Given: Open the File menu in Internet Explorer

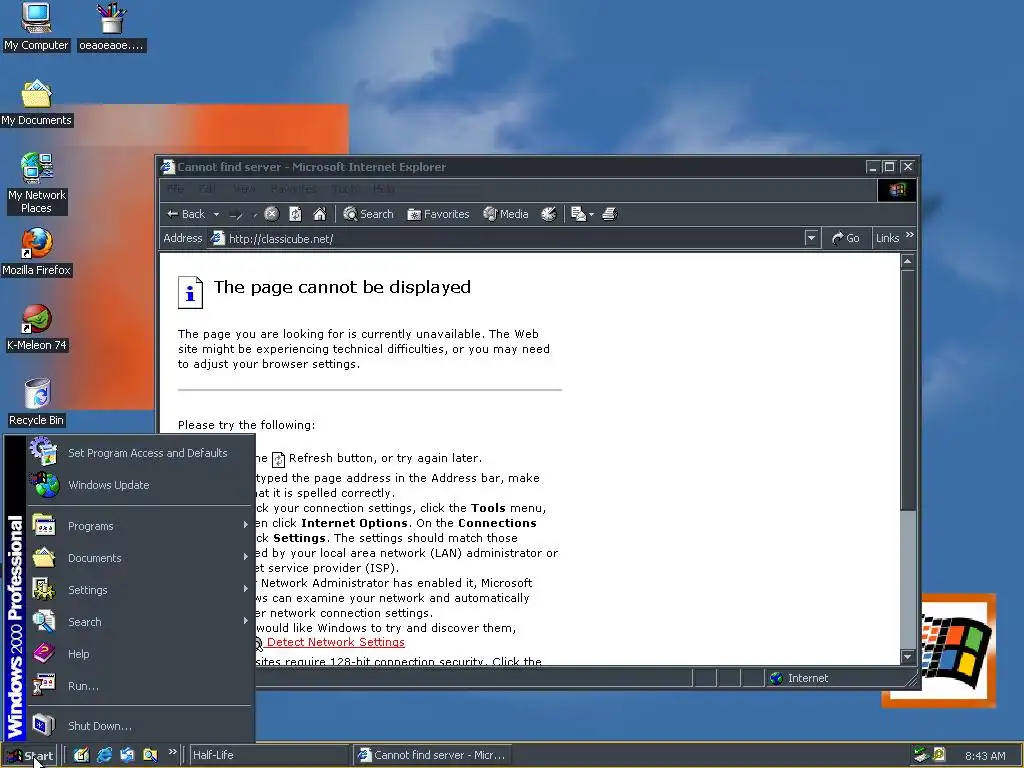Looking at the screenshot, I should 175,189.
